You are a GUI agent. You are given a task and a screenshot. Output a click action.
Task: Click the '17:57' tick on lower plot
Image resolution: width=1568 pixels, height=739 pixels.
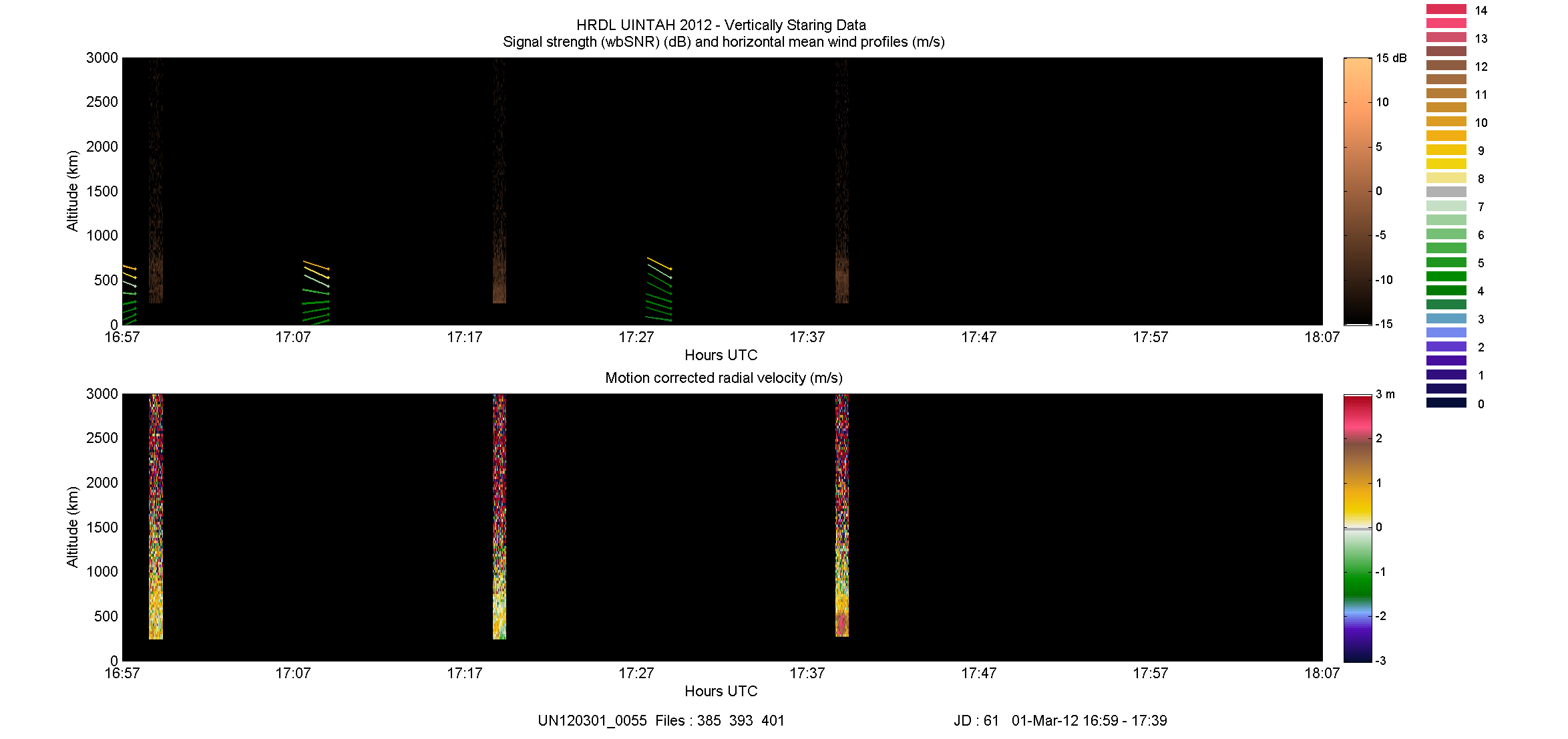[x=1151, y=674]
